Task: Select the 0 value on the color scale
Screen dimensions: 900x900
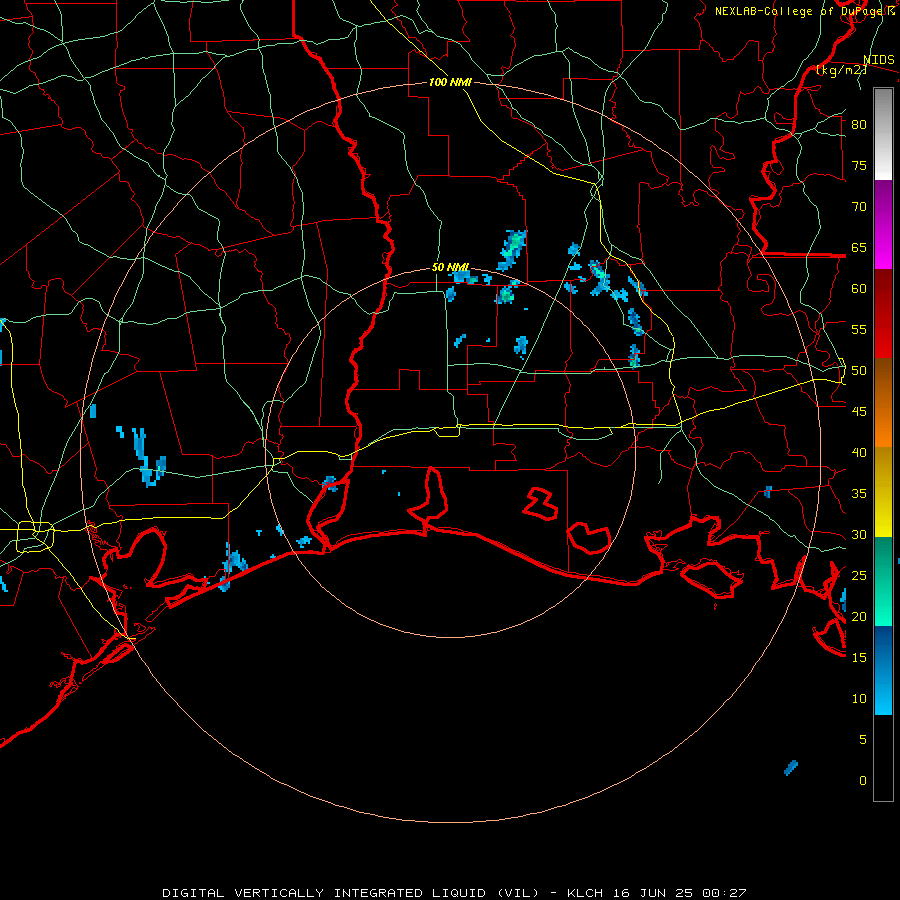Action: (863, 781)
